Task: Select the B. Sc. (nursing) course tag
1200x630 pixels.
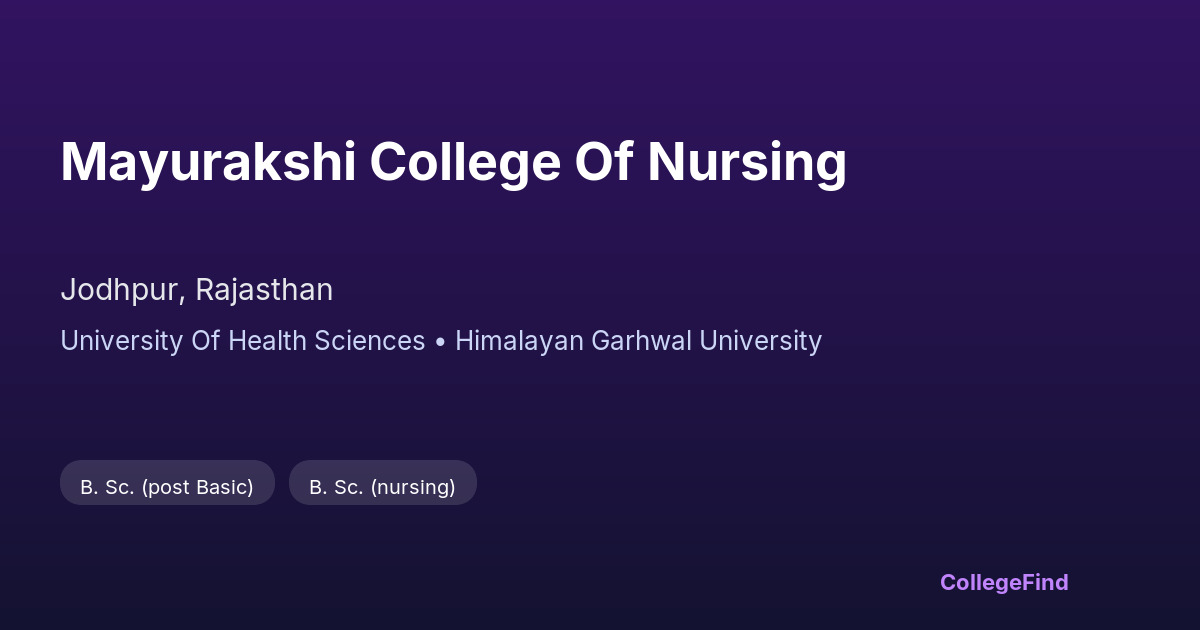Action: tap(382, 487)
